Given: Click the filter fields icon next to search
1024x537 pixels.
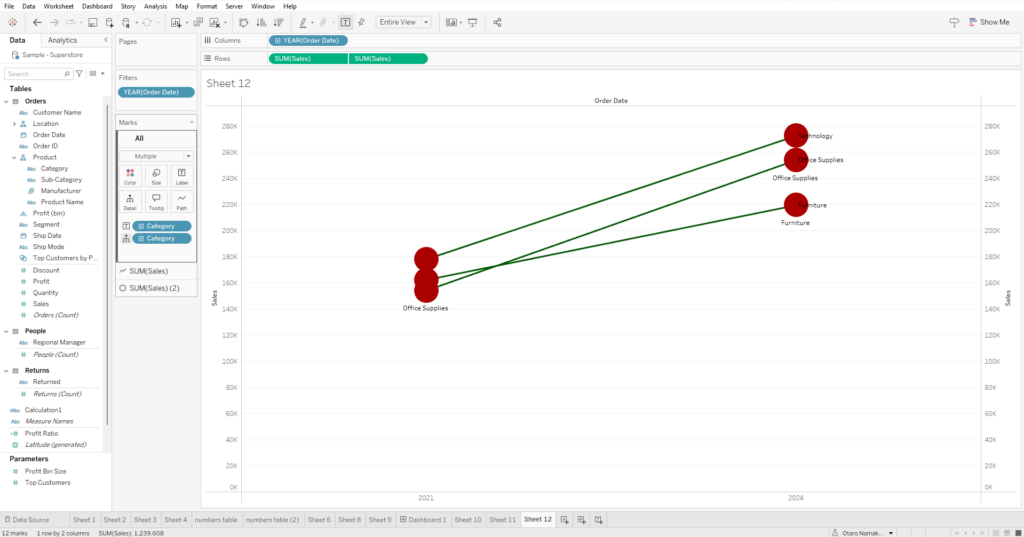Looking at the screenshot, I should [x=79, y=74].
